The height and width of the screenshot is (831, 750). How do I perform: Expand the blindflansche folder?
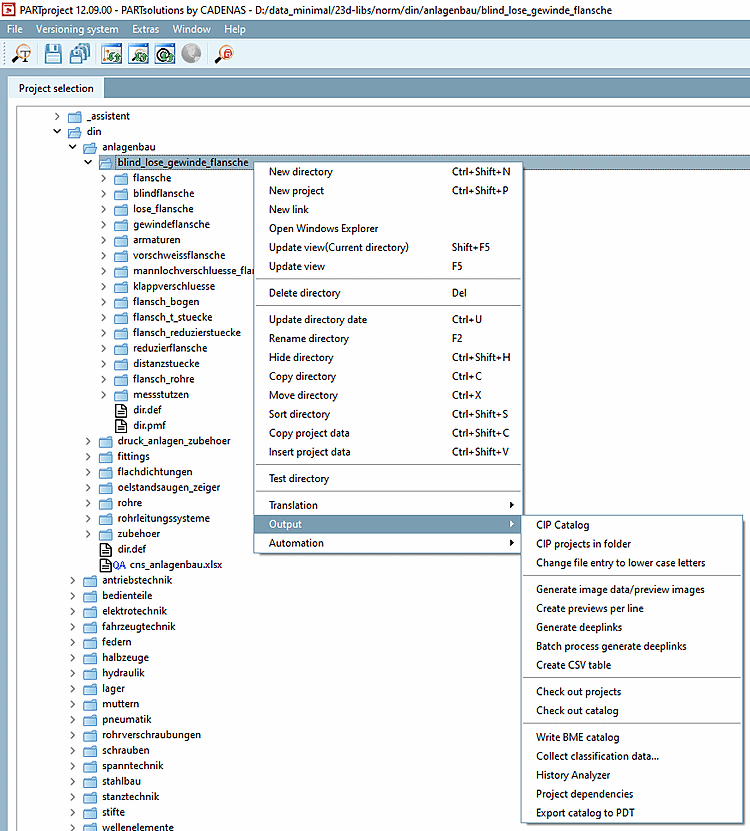pyautogui.click(x=103, y=193)
